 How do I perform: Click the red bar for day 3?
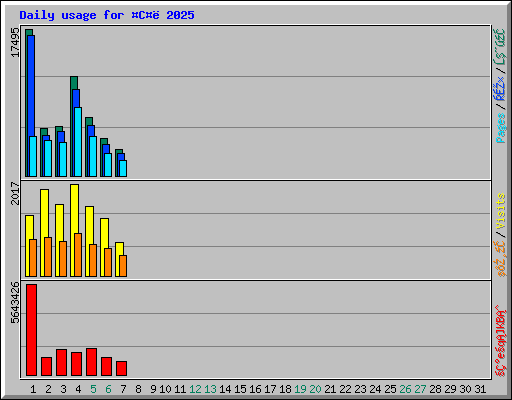[61, 362]
